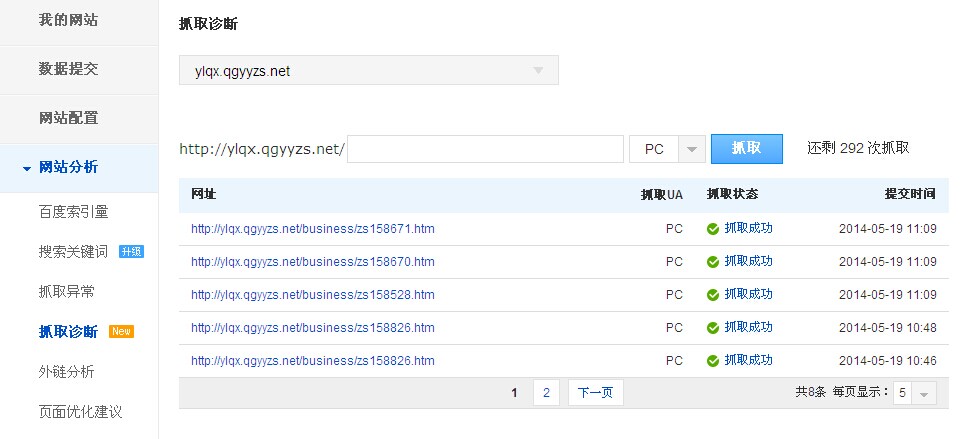This screenshot has width=966, height=439.
Task: Focus the URL path input field
Action: coord(485,149)
